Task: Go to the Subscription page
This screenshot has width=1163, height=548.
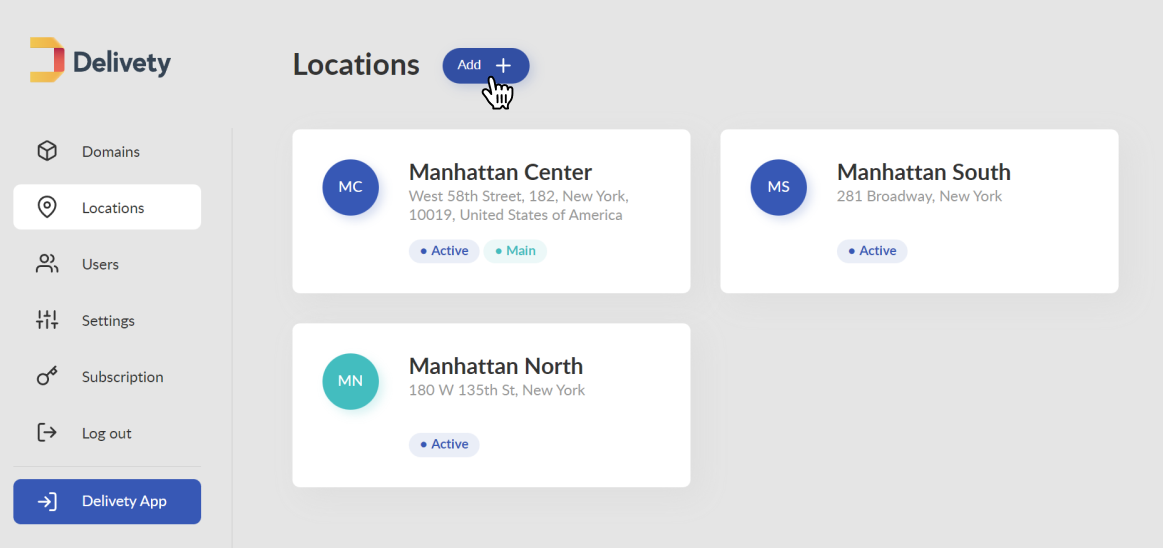Action: (107, 377)
